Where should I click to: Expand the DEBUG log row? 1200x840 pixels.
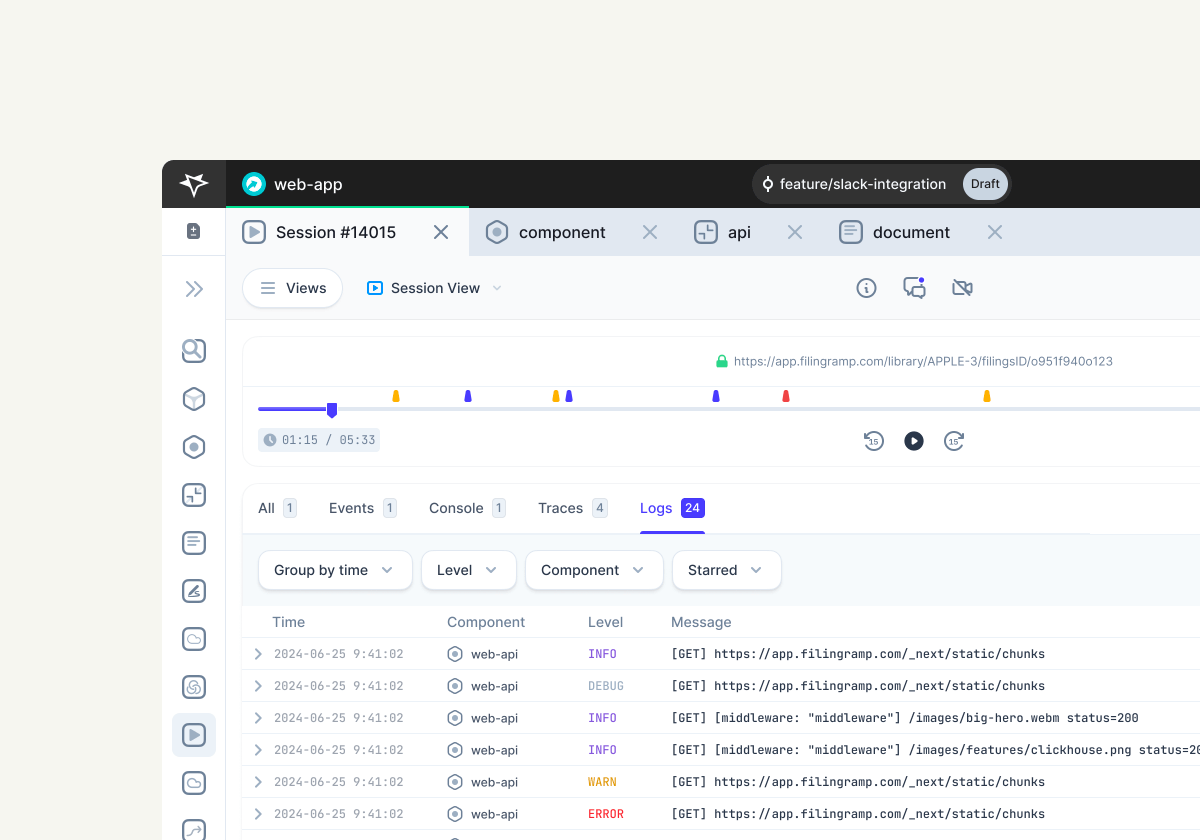click(x=258, y=686)
